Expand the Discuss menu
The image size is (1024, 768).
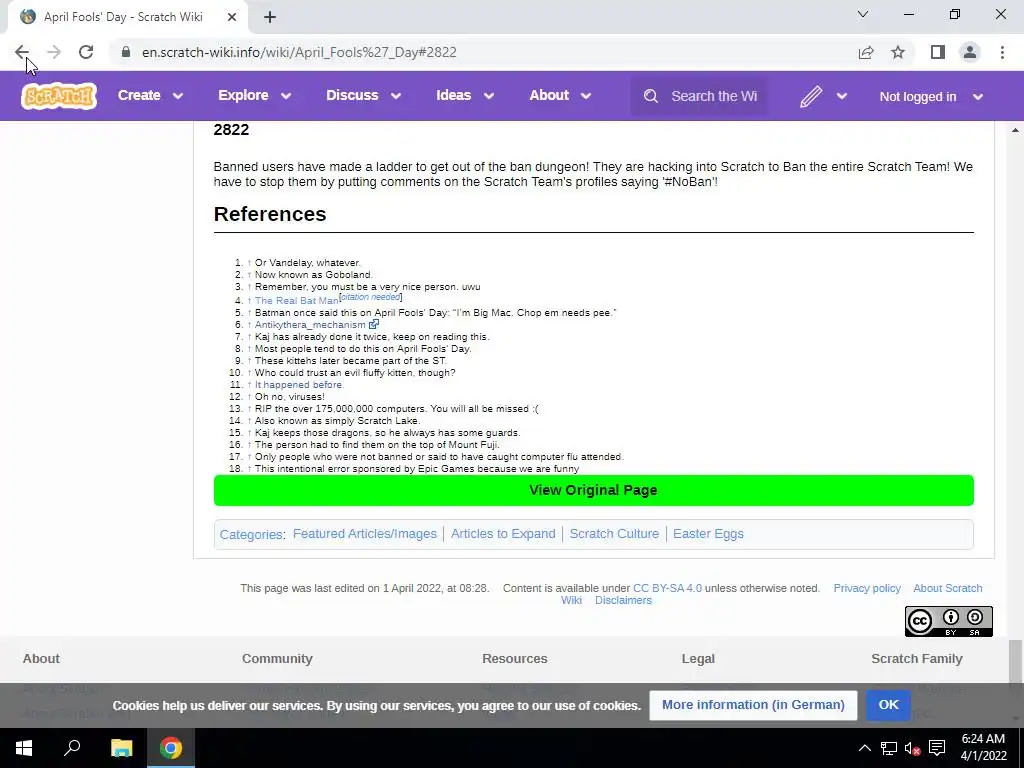point(363,95)
